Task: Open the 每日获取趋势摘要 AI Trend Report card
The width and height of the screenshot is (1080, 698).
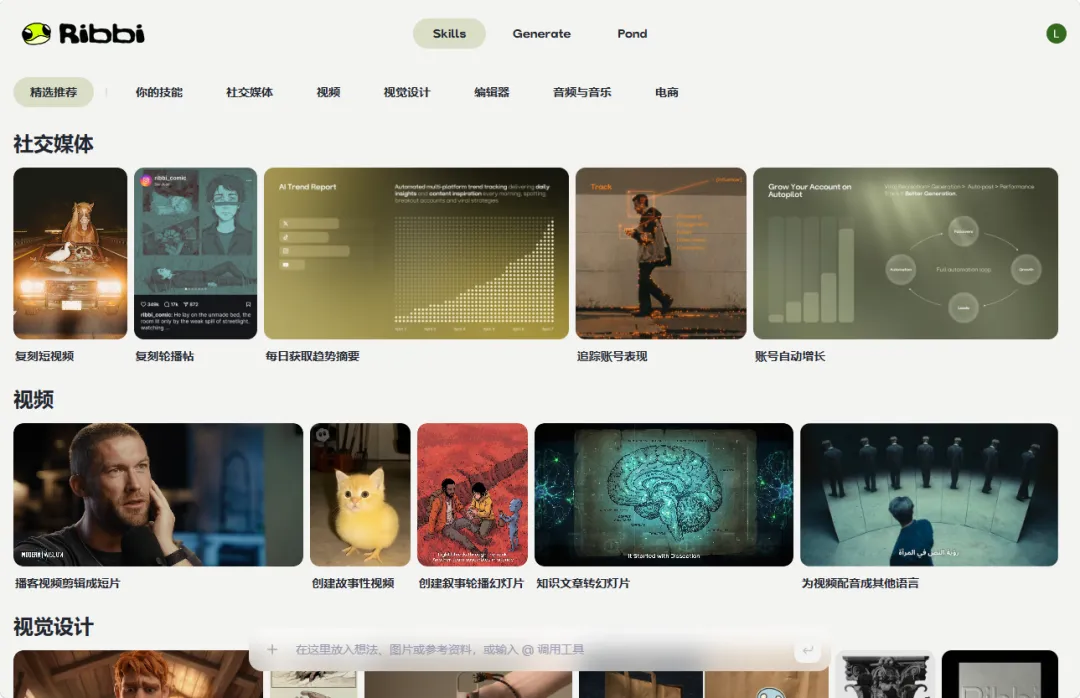Action: point(416,253)
